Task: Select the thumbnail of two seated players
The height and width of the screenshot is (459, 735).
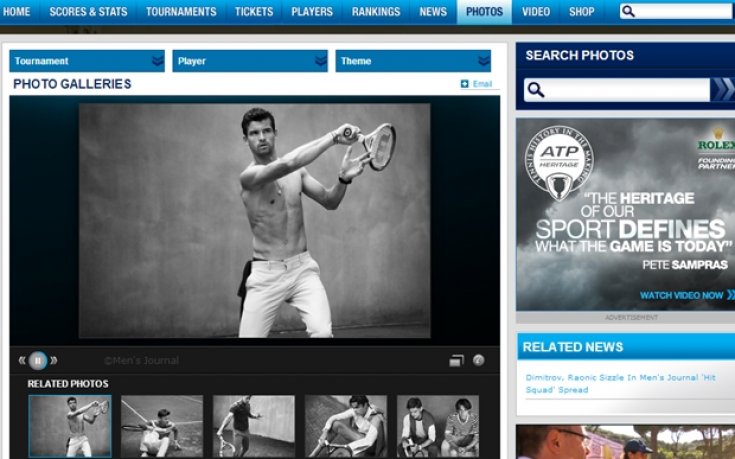Action: pos(438,426)
